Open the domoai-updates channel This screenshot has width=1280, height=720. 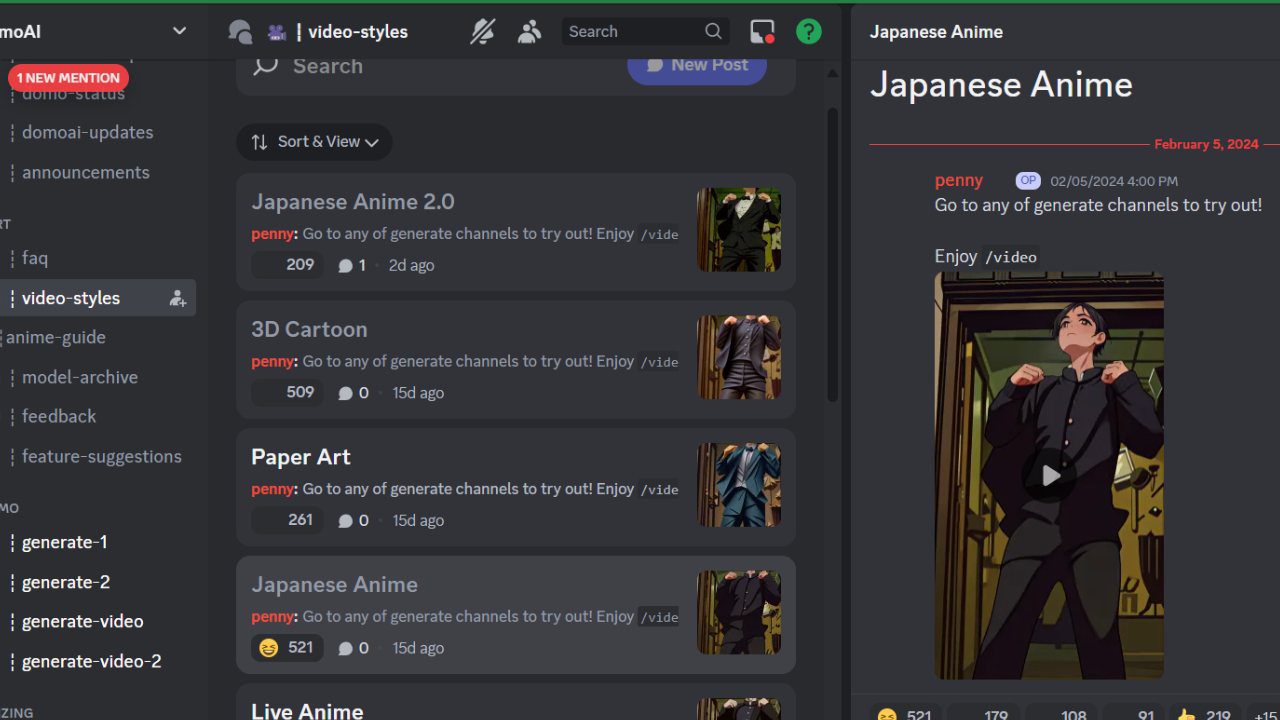pos(87,132)
